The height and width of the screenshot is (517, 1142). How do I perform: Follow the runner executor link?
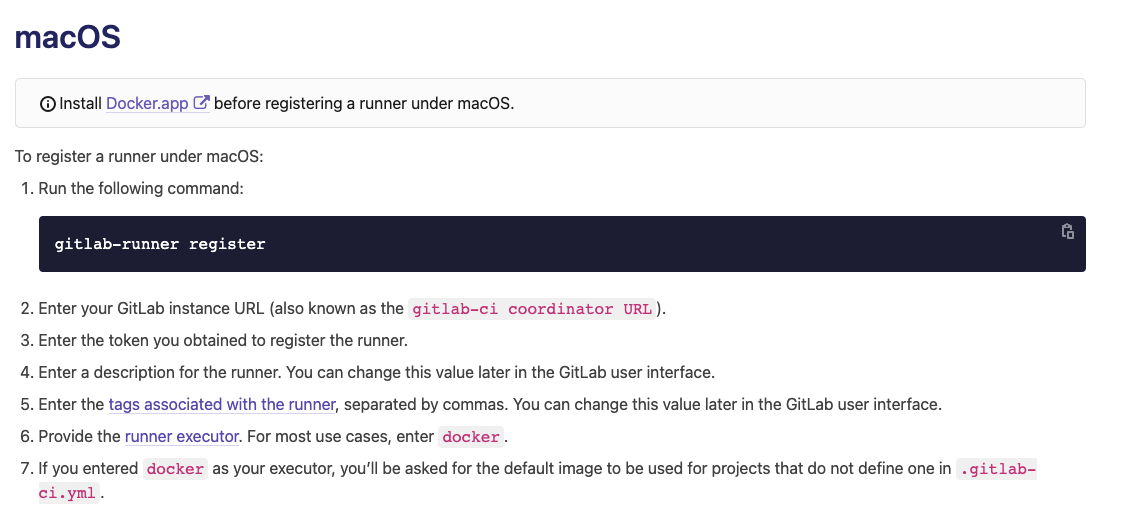point(182,436)
